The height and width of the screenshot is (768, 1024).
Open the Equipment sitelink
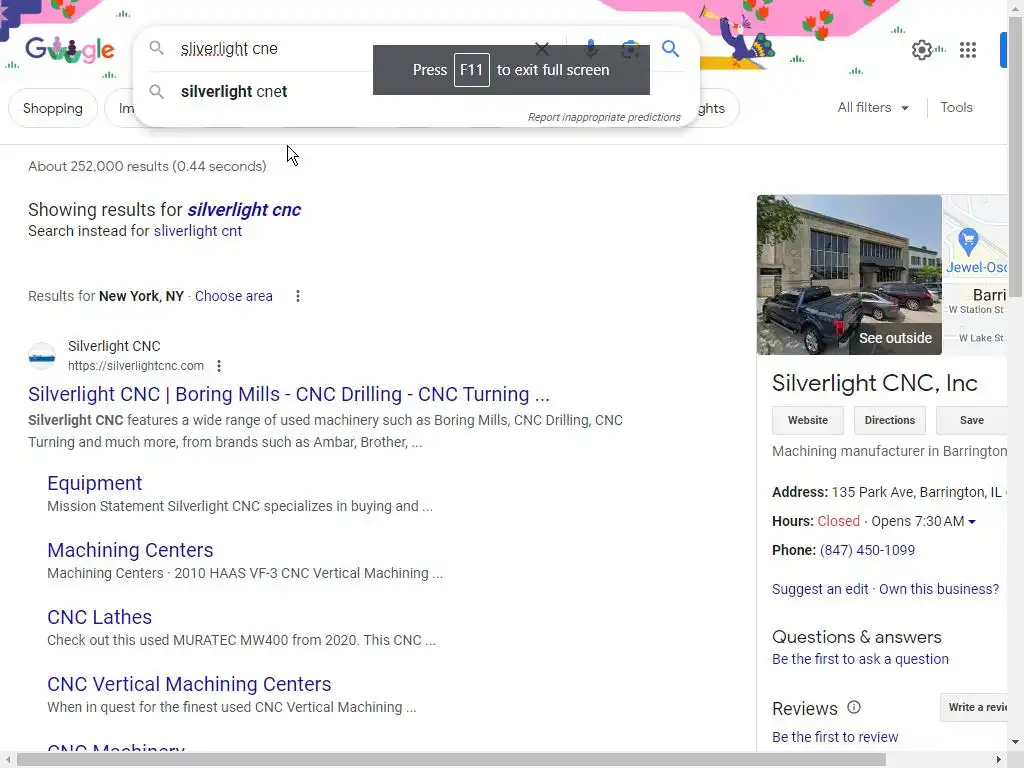(95, 483)
